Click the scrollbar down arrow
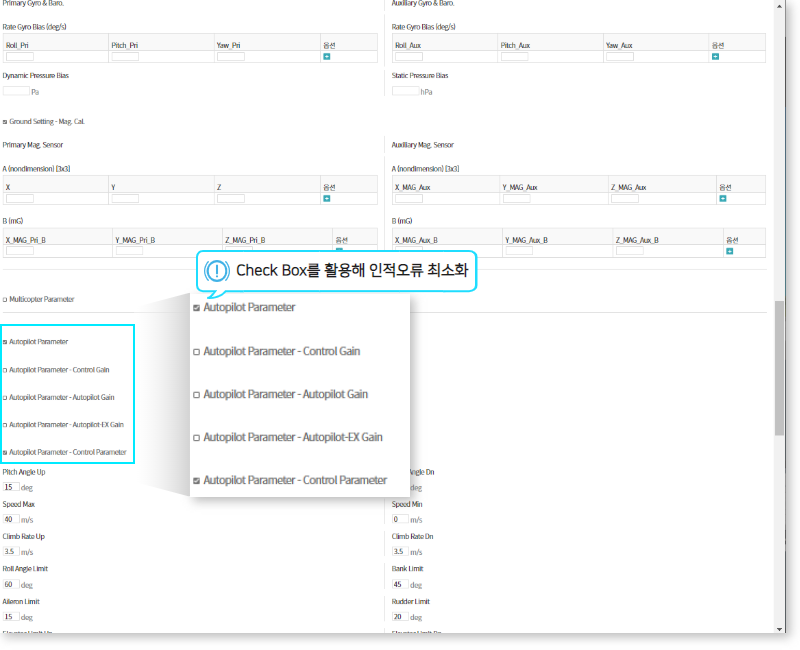 779,629
